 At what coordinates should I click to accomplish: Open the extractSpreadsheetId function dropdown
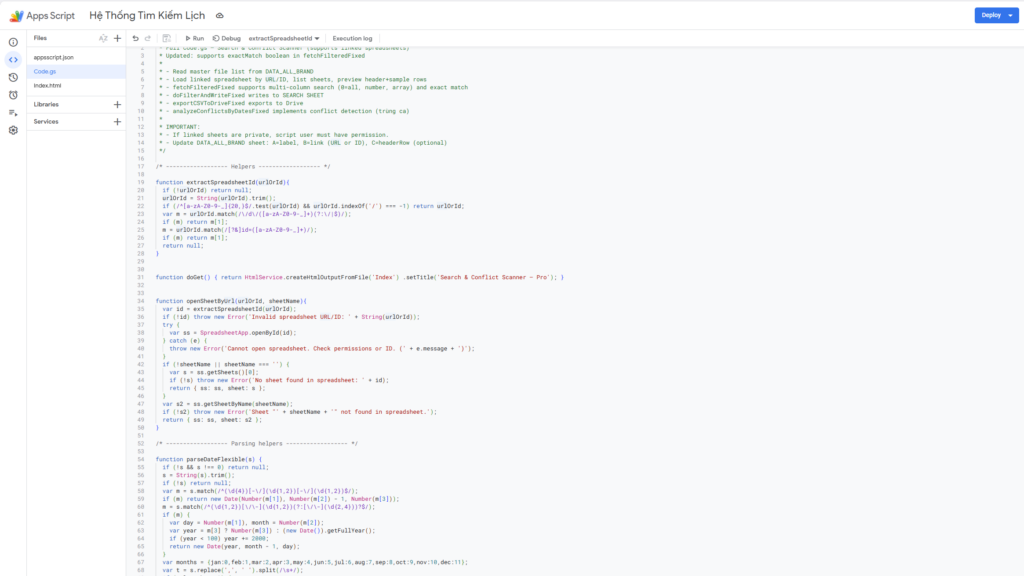284,38
